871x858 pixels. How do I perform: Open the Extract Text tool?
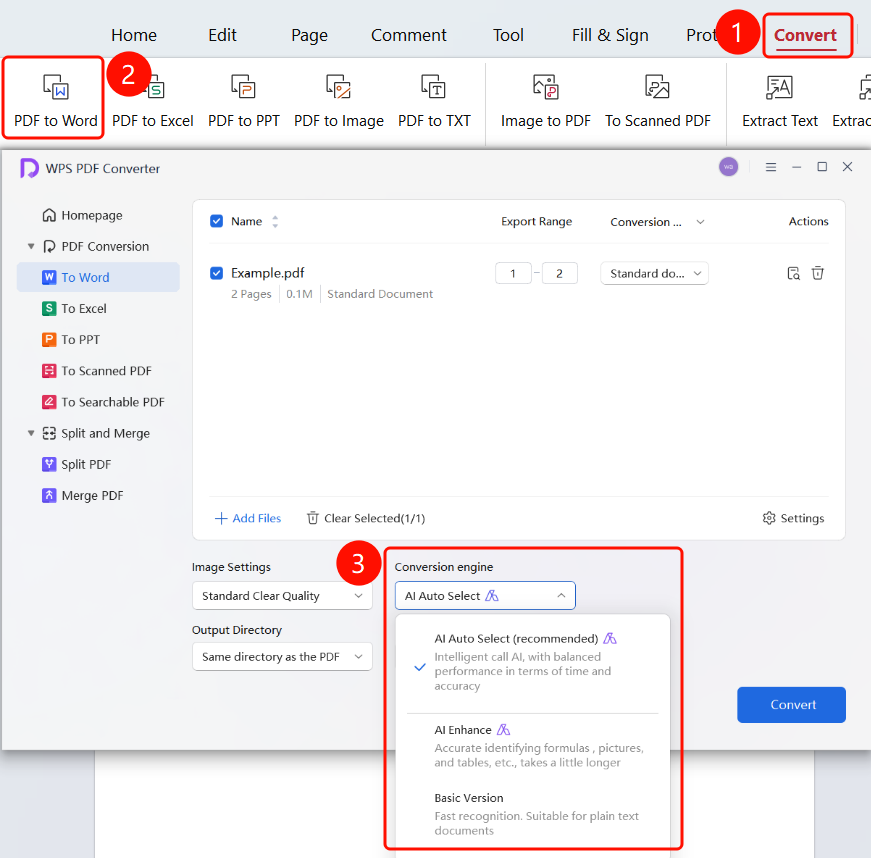(780, 100)
